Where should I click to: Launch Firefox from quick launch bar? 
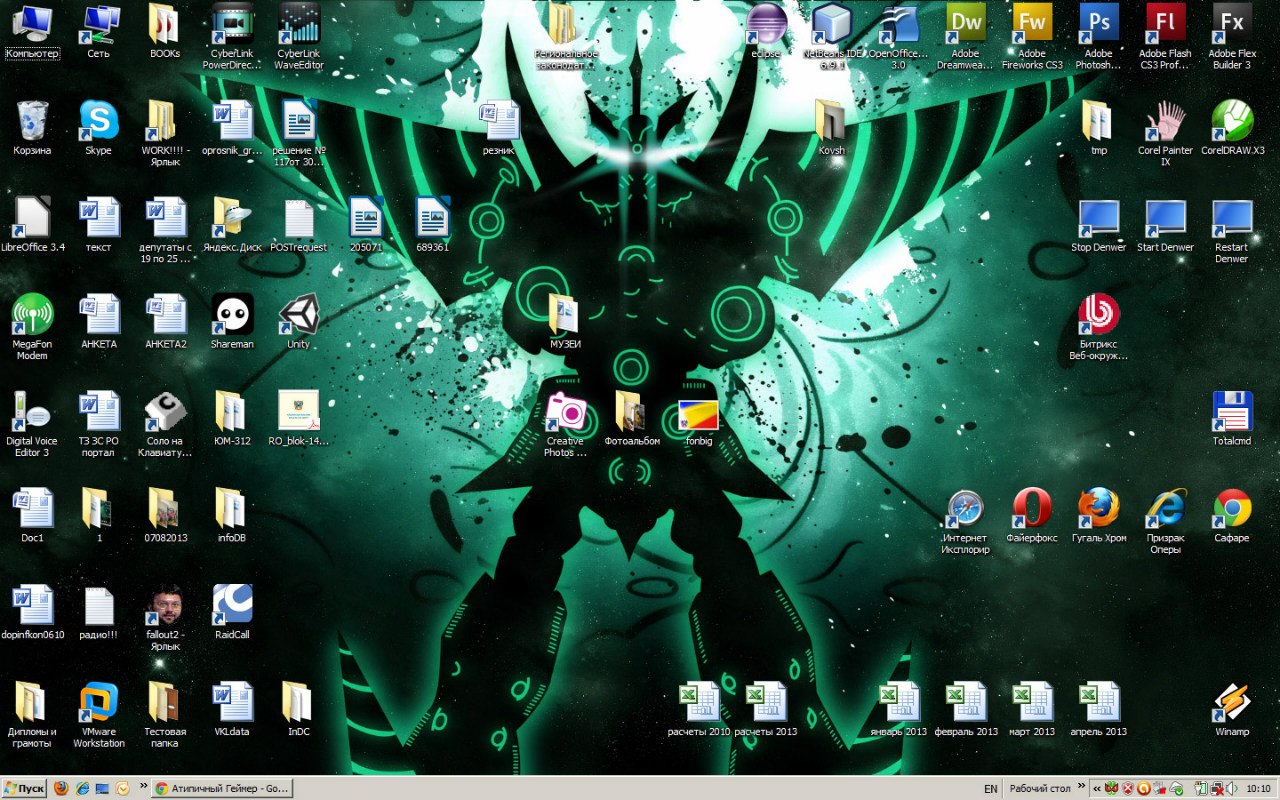pyautogui.click(x=61, y=788)
